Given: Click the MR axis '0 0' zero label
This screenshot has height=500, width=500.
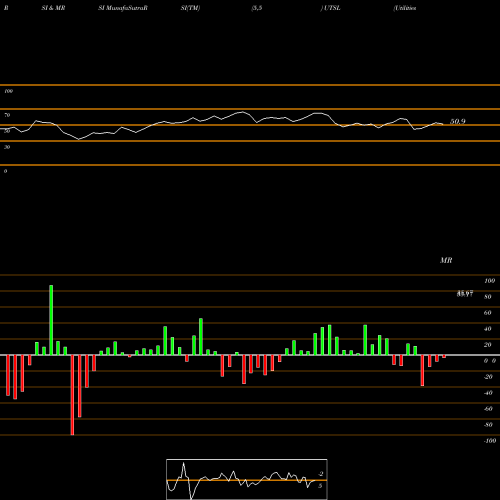Looking at the screenshot, I should pyautogui.click(x=490, y=361).
